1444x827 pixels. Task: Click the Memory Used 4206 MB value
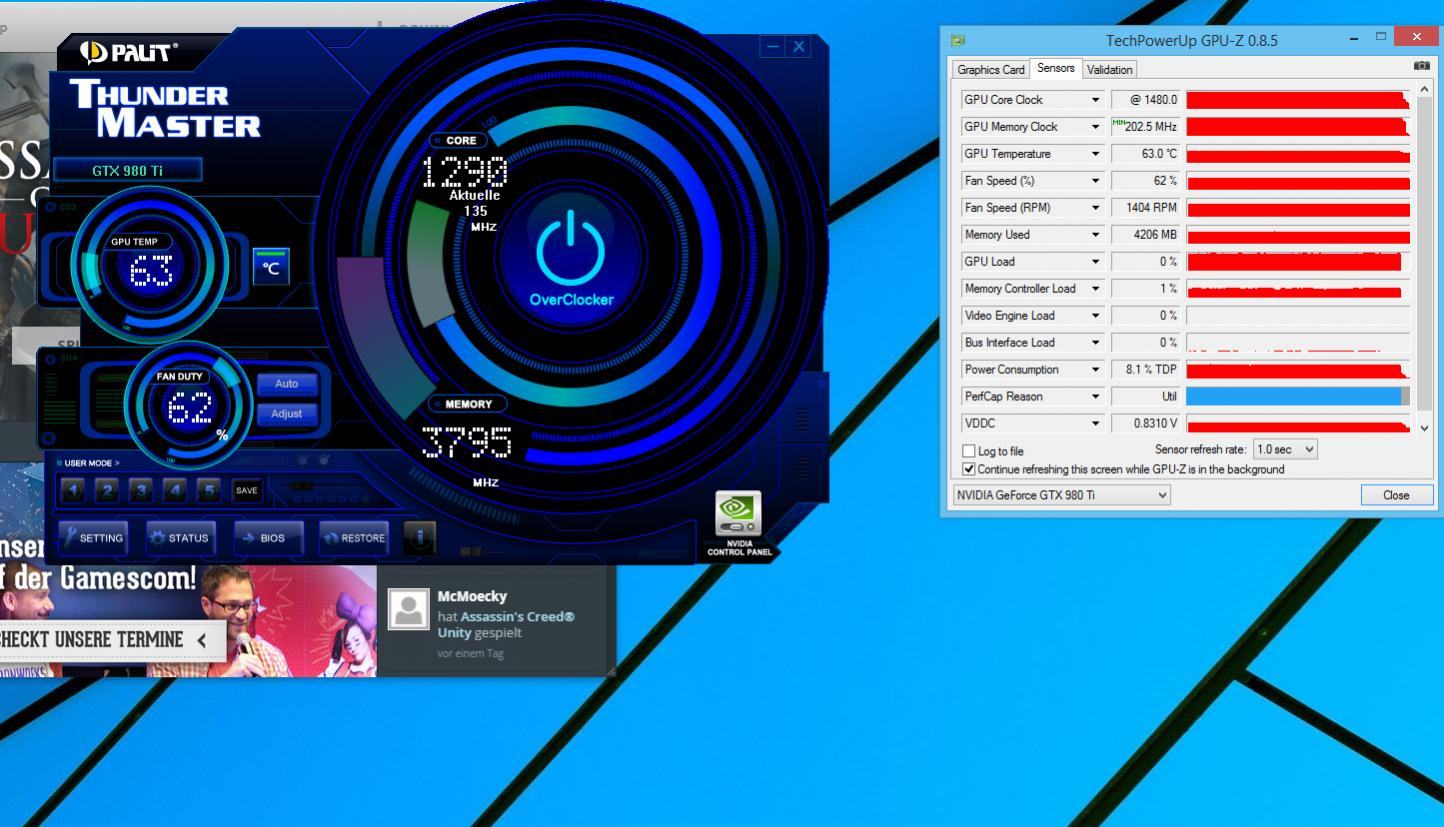pos(1146,235)
